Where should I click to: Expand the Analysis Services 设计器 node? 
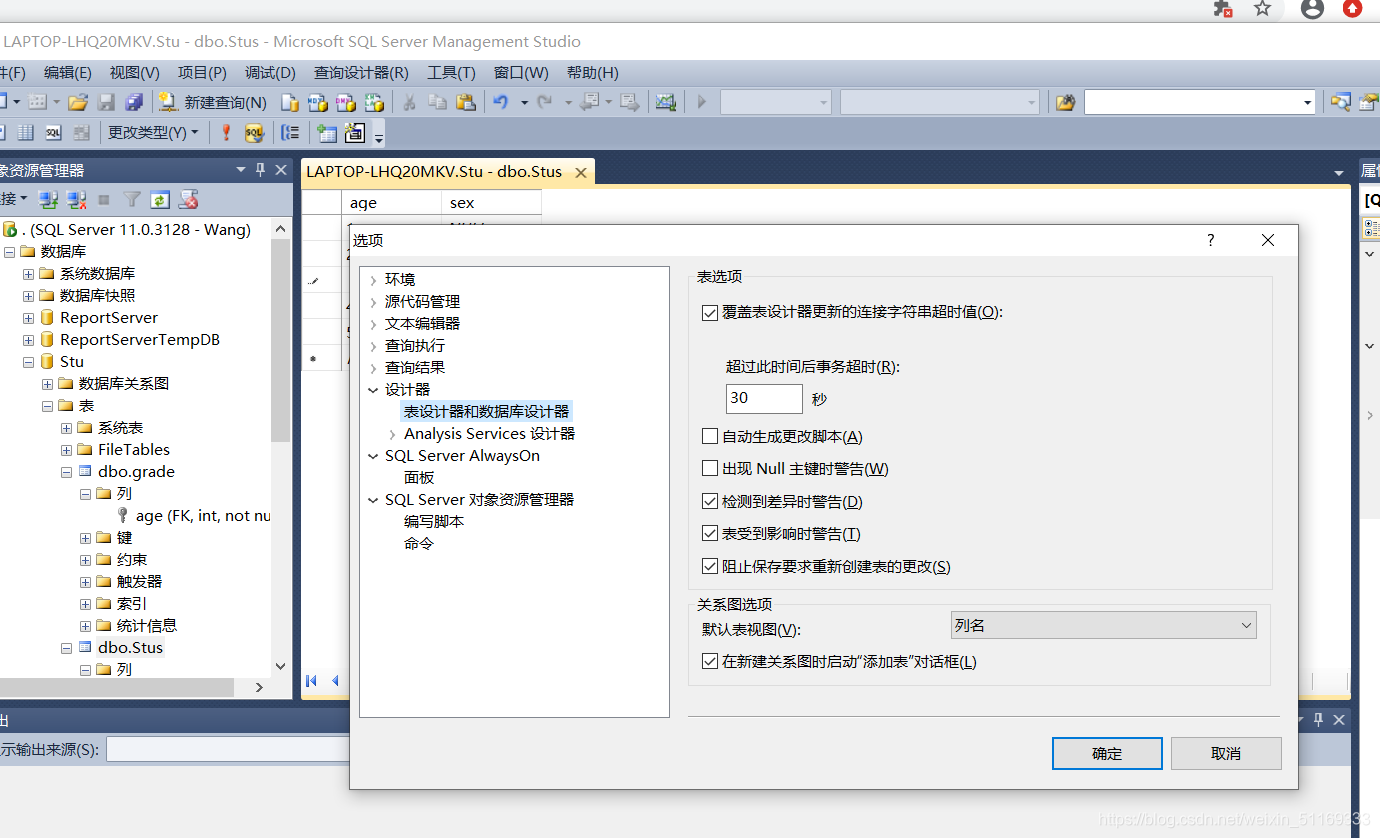point(392,434)
